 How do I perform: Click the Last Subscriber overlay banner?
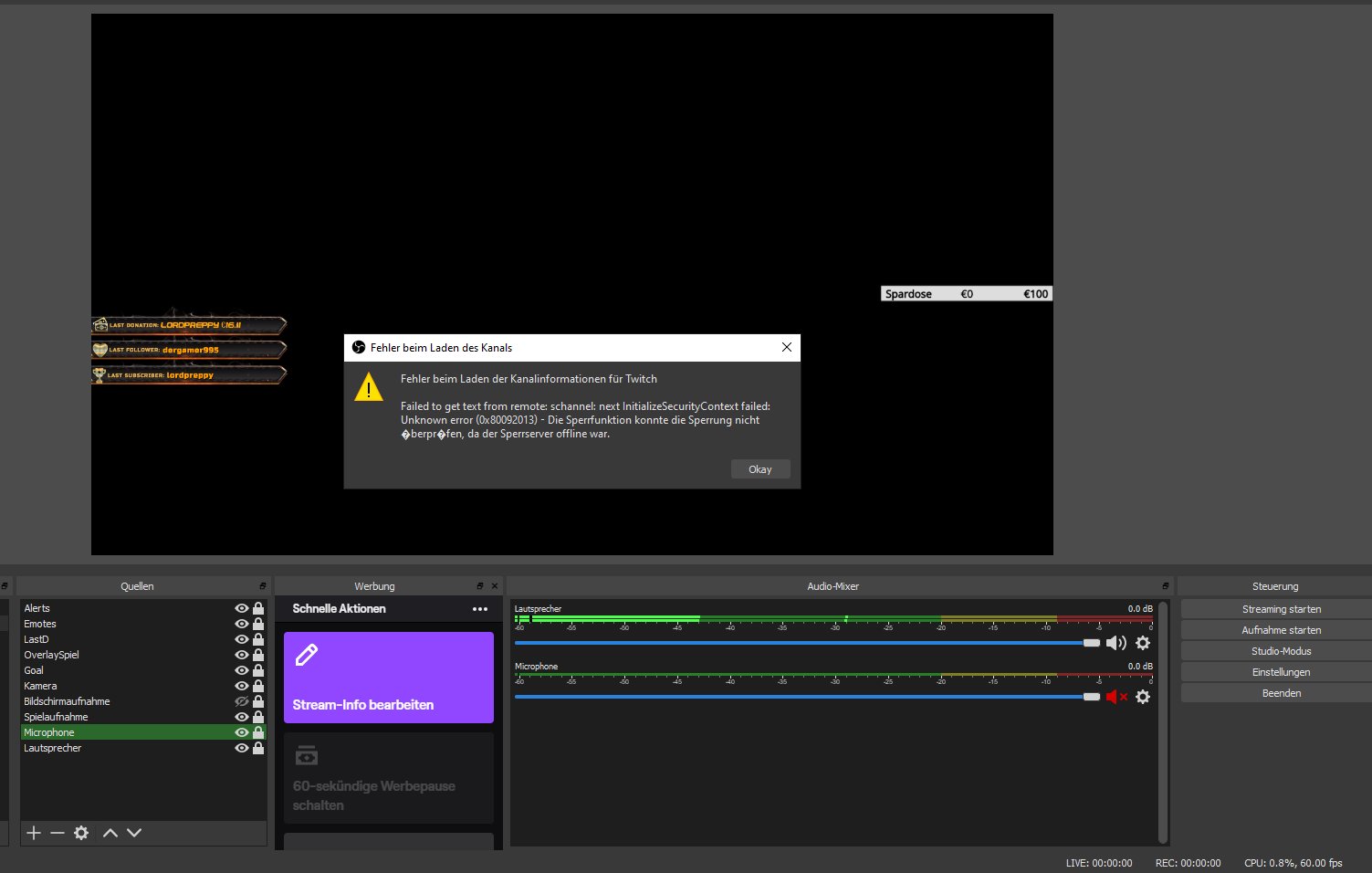click(x=189, y=374)
